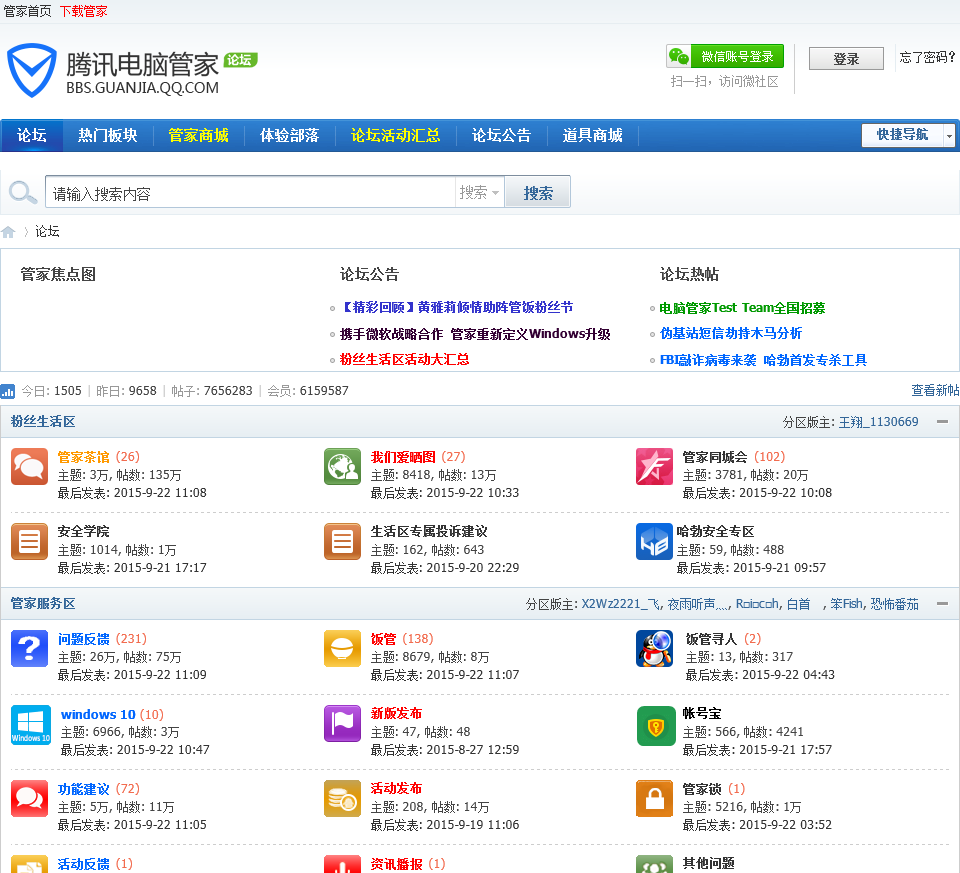960x873 pixels.
Task: Open 管家商城 in navigation bar
Action: tap(198, 135)
